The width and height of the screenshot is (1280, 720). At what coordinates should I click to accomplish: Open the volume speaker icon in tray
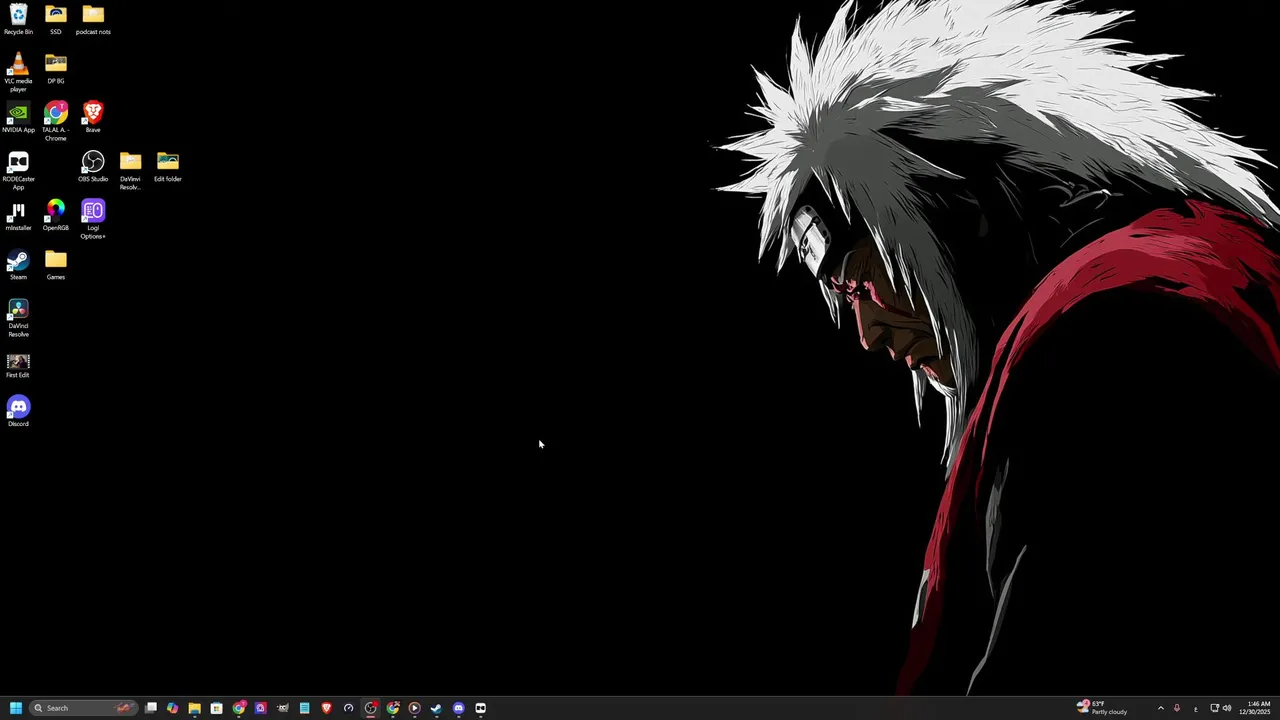tap(1227, 708)
